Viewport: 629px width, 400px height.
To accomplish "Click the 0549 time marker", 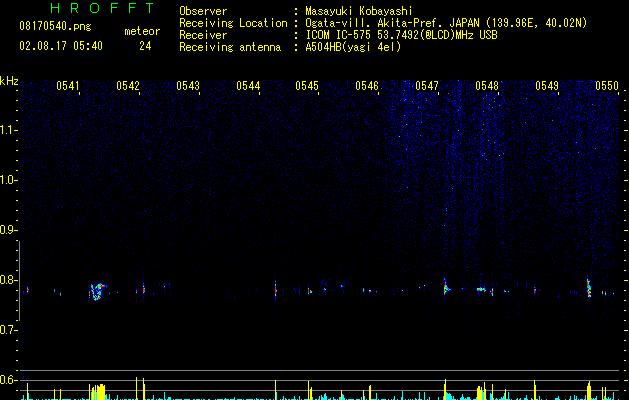I will 547,86.
